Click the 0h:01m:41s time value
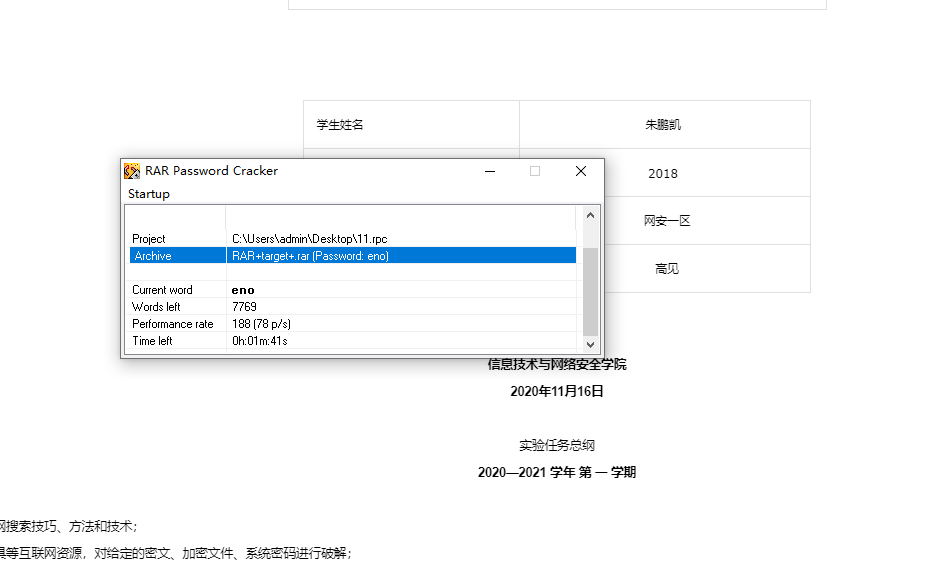The width and height of the screenshot is (949, 570). (x=260, y=341)
